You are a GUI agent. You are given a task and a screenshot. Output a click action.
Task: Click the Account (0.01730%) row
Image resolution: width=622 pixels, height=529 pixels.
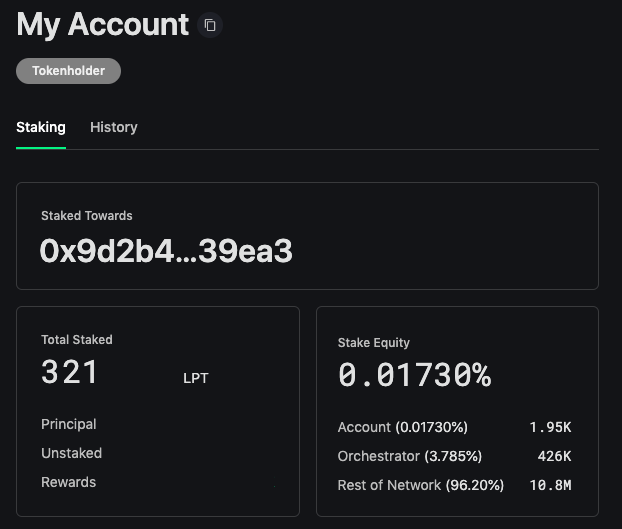455,427
